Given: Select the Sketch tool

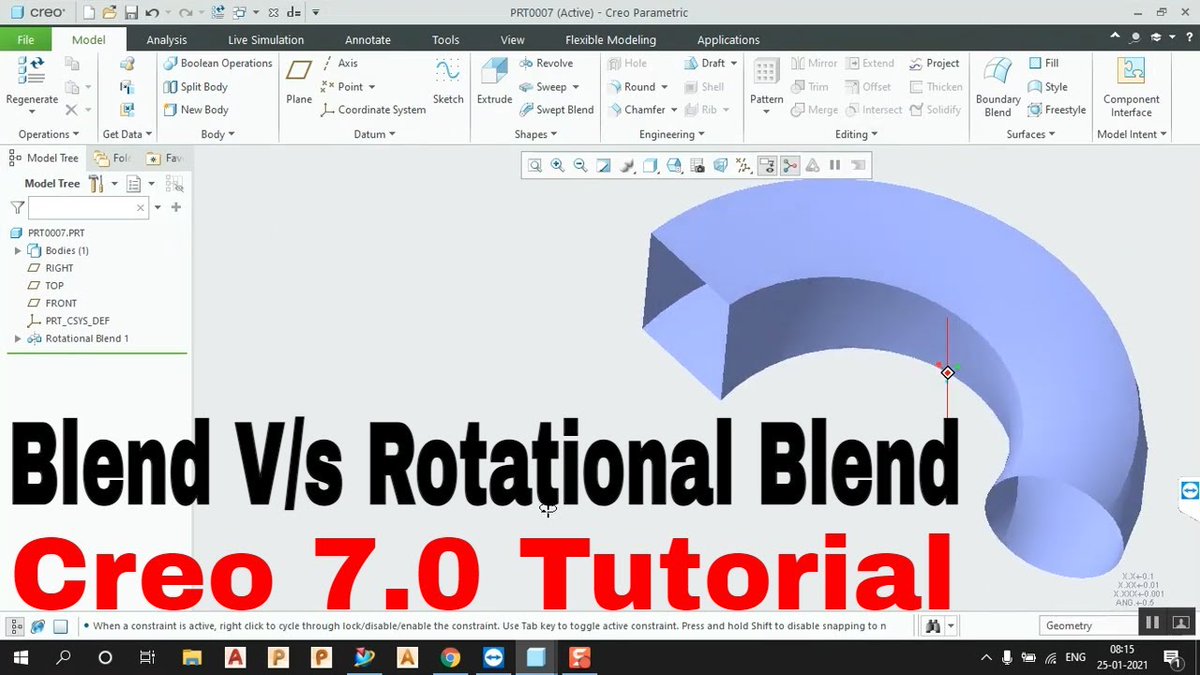Looking at the screenshot, I should tap(448, 86).
